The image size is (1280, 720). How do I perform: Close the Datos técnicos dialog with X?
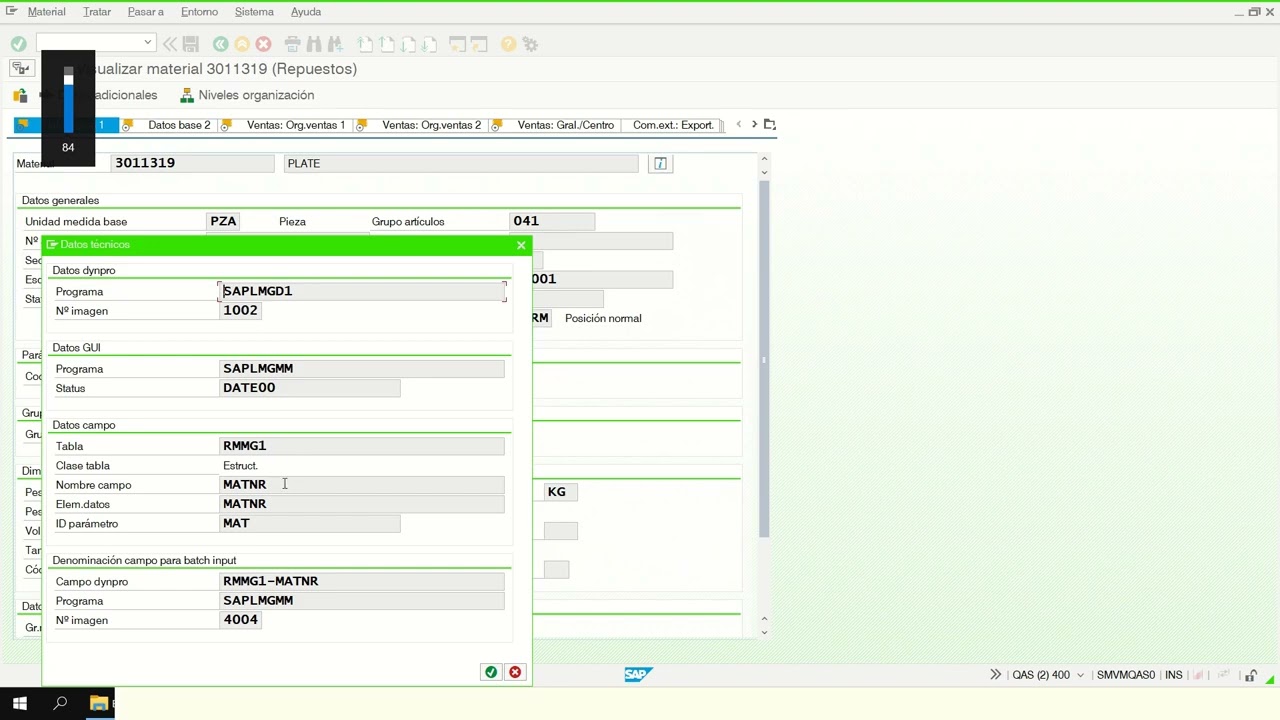coord(521,245)
